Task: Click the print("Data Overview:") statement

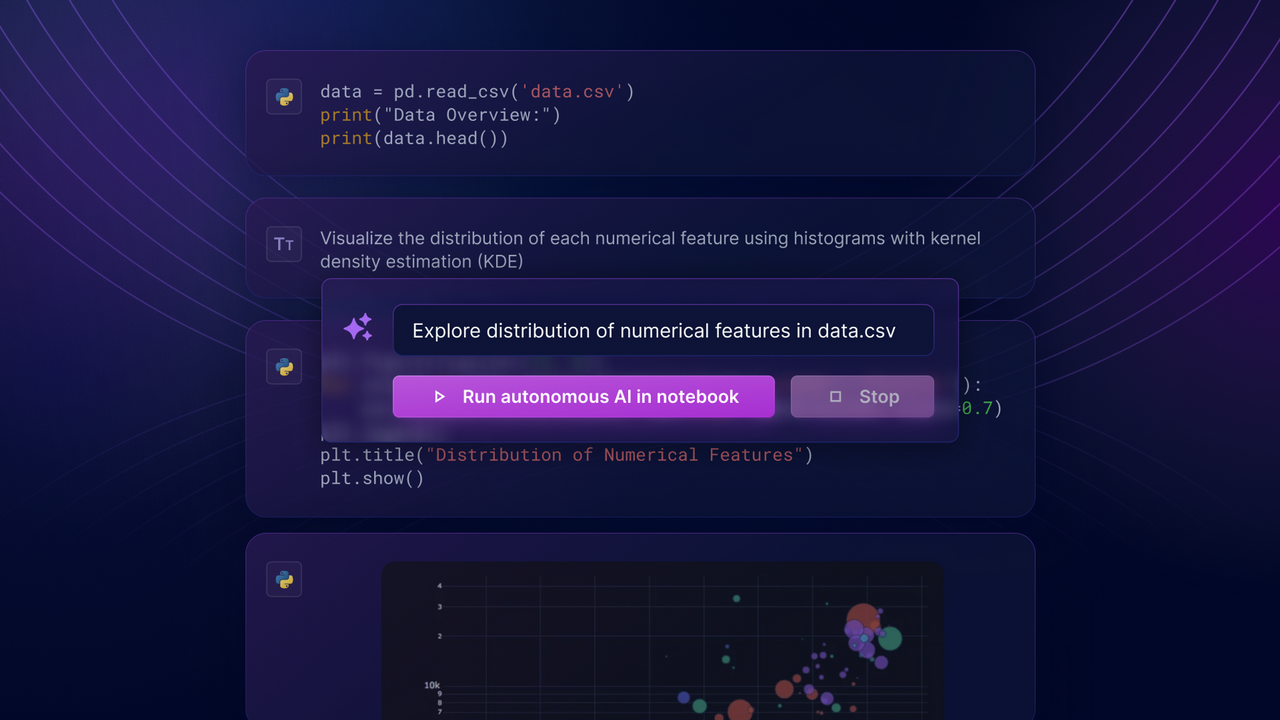Action: (440, 115)
